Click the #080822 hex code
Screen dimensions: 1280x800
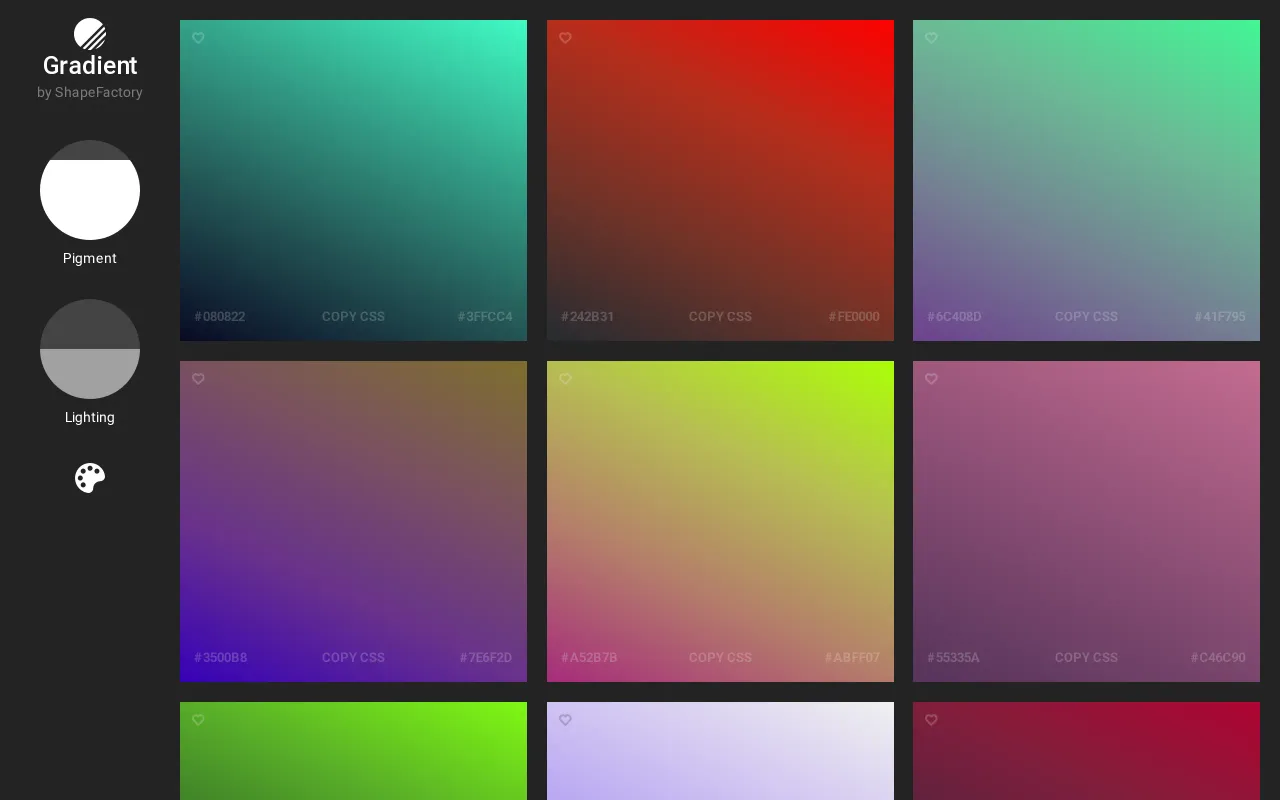coord(220,317)
